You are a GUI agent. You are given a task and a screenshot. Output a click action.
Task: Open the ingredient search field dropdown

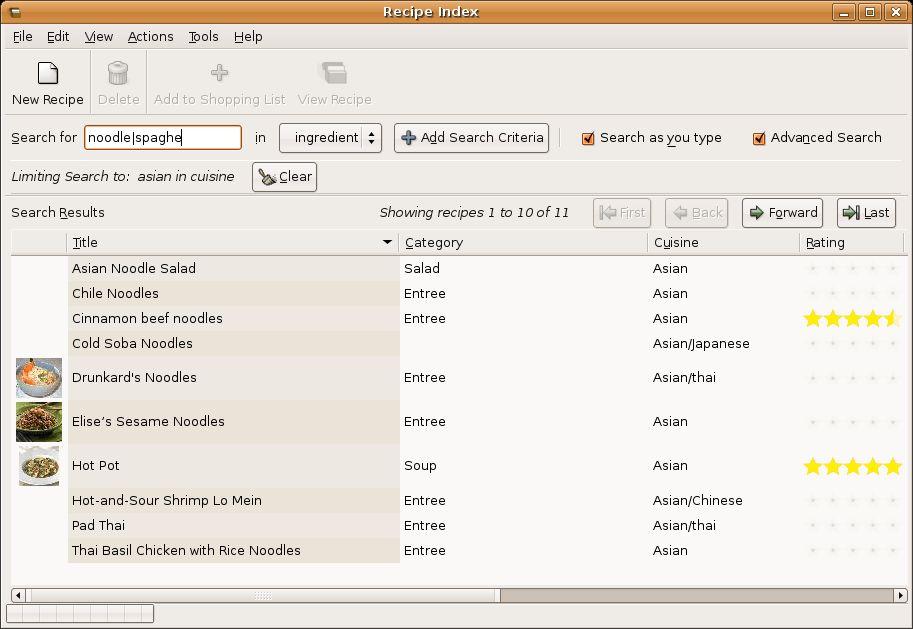coord(330,138)
